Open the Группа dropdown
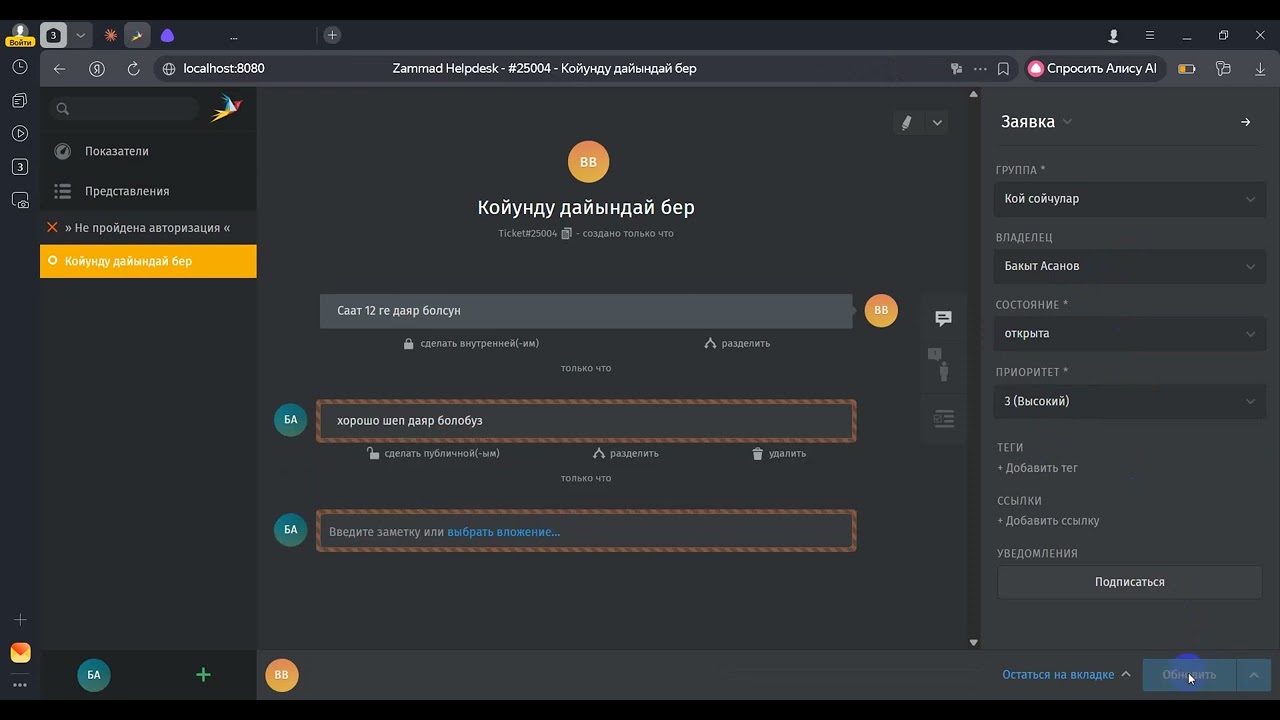Viewport: 1280px width, 720px height. [x=1130, y=199]
